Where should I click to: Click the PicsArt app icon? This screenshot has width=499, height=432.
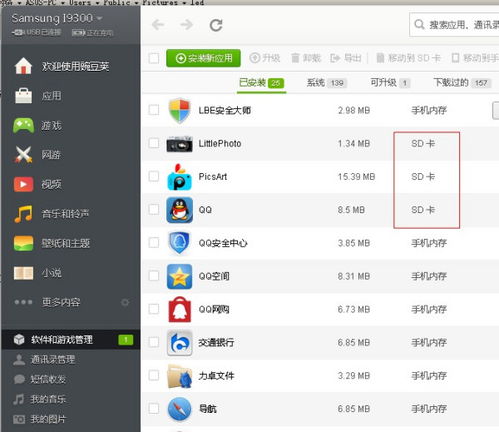(179, 177)
